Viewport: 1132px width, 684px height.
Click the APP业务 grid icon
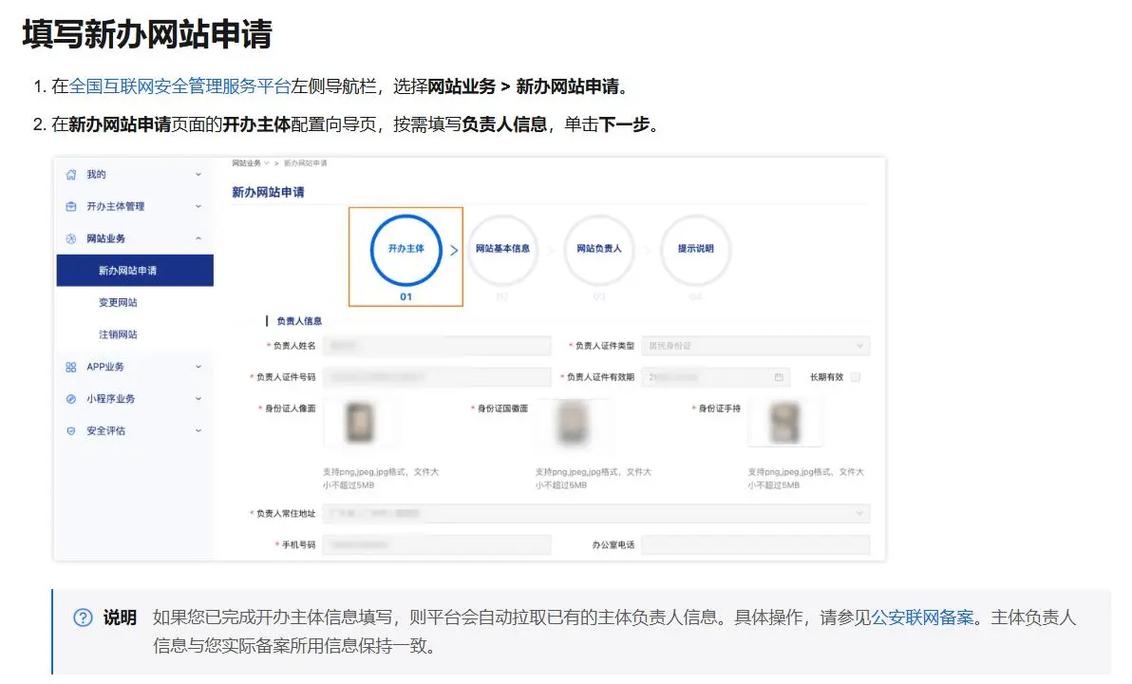pyautogui.click(x=71, y=367)
